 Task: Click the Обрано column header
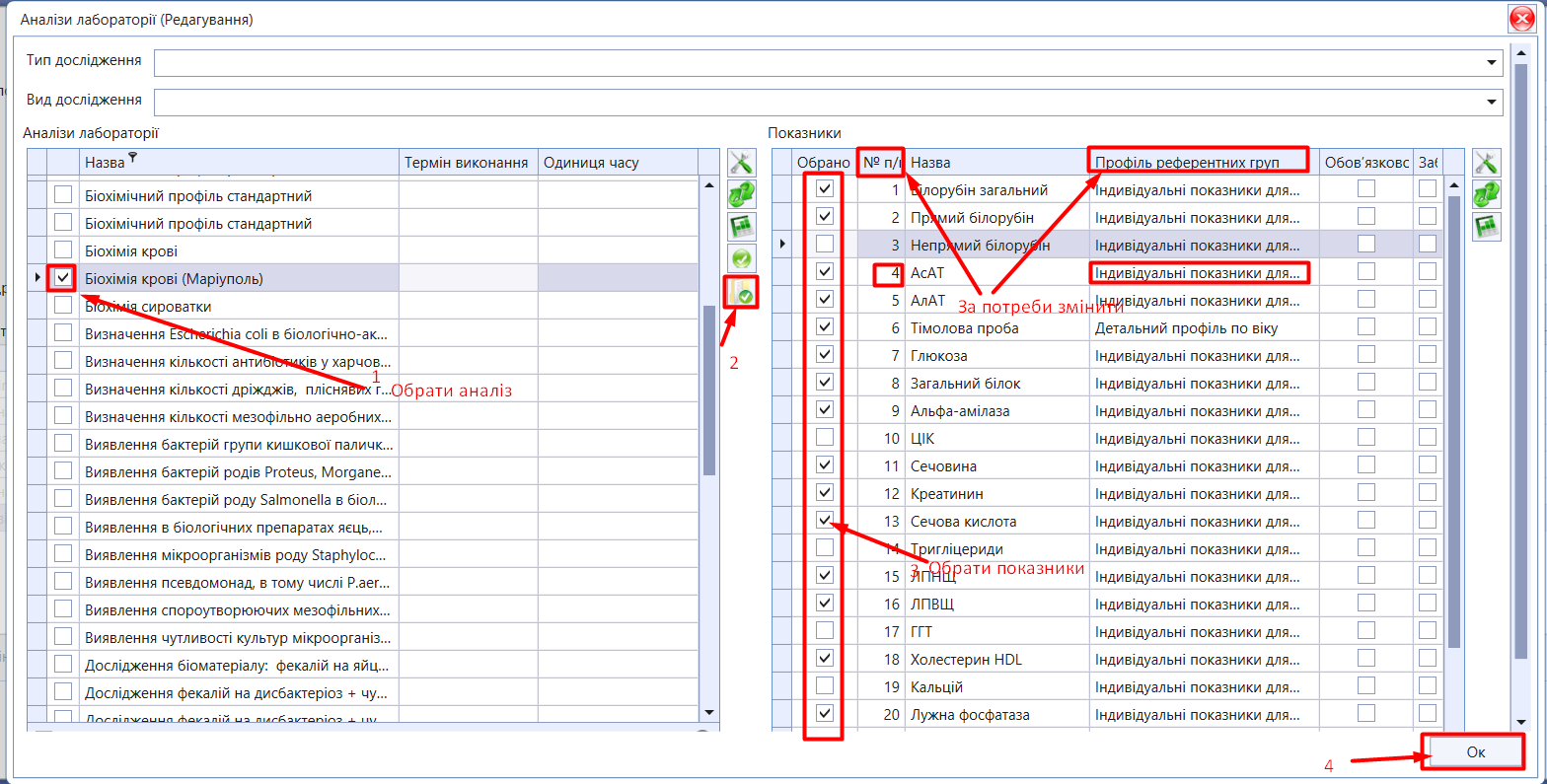[x=824, y=163]
